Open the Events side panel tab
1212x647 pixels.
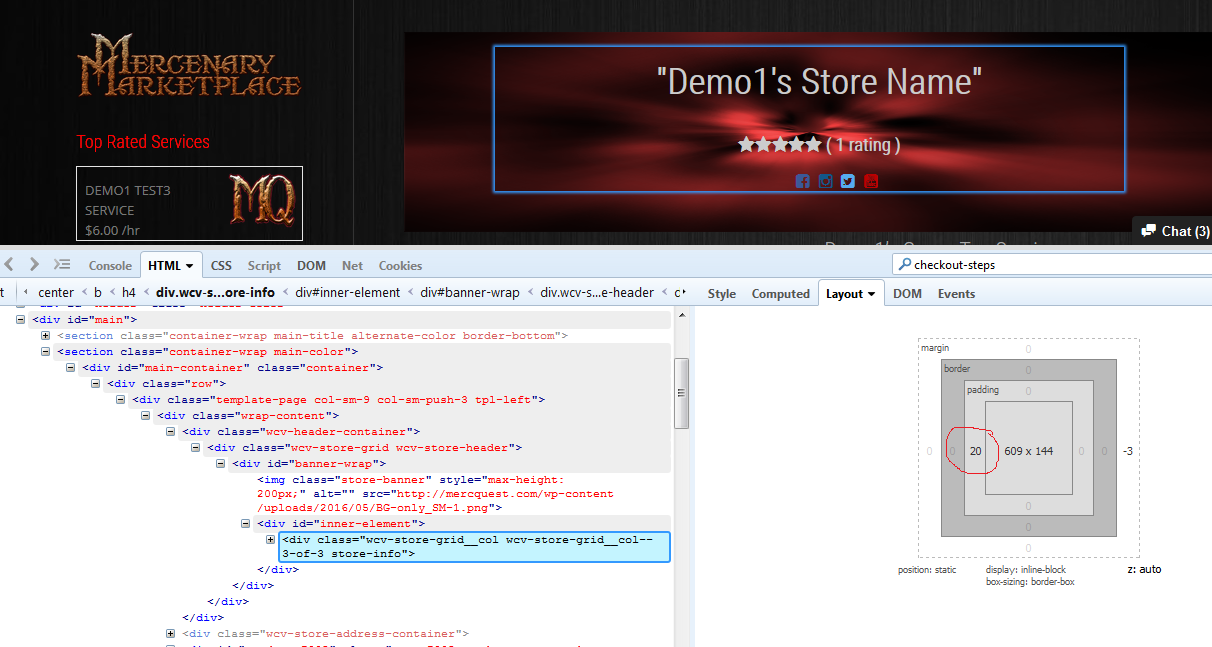coord(956,293)
